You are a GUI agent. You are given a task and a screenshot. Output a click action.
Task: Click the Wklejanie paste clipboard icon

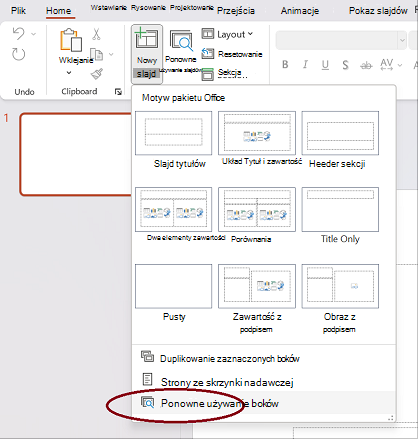[x=71, y=41]
